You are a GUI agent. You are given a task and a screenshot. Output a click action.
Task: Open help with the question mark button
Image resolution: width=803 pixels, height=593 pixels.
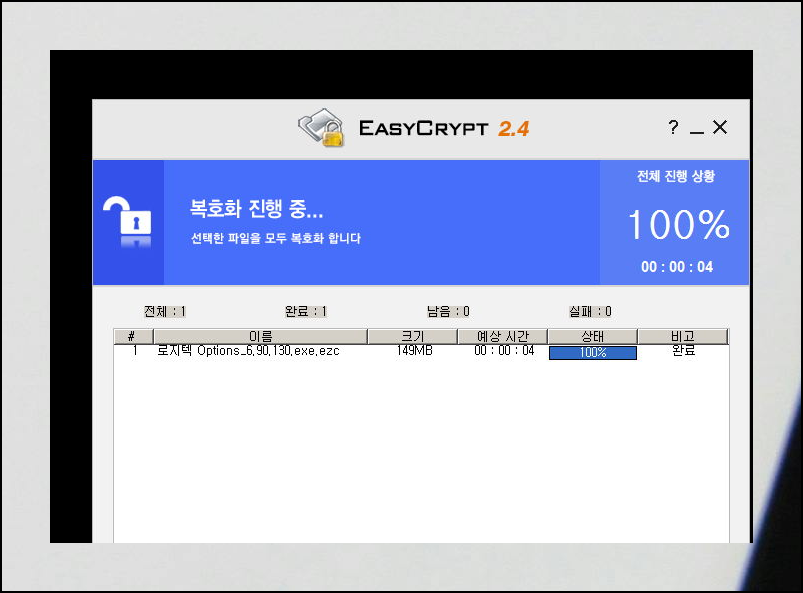(x=673, y=127)
